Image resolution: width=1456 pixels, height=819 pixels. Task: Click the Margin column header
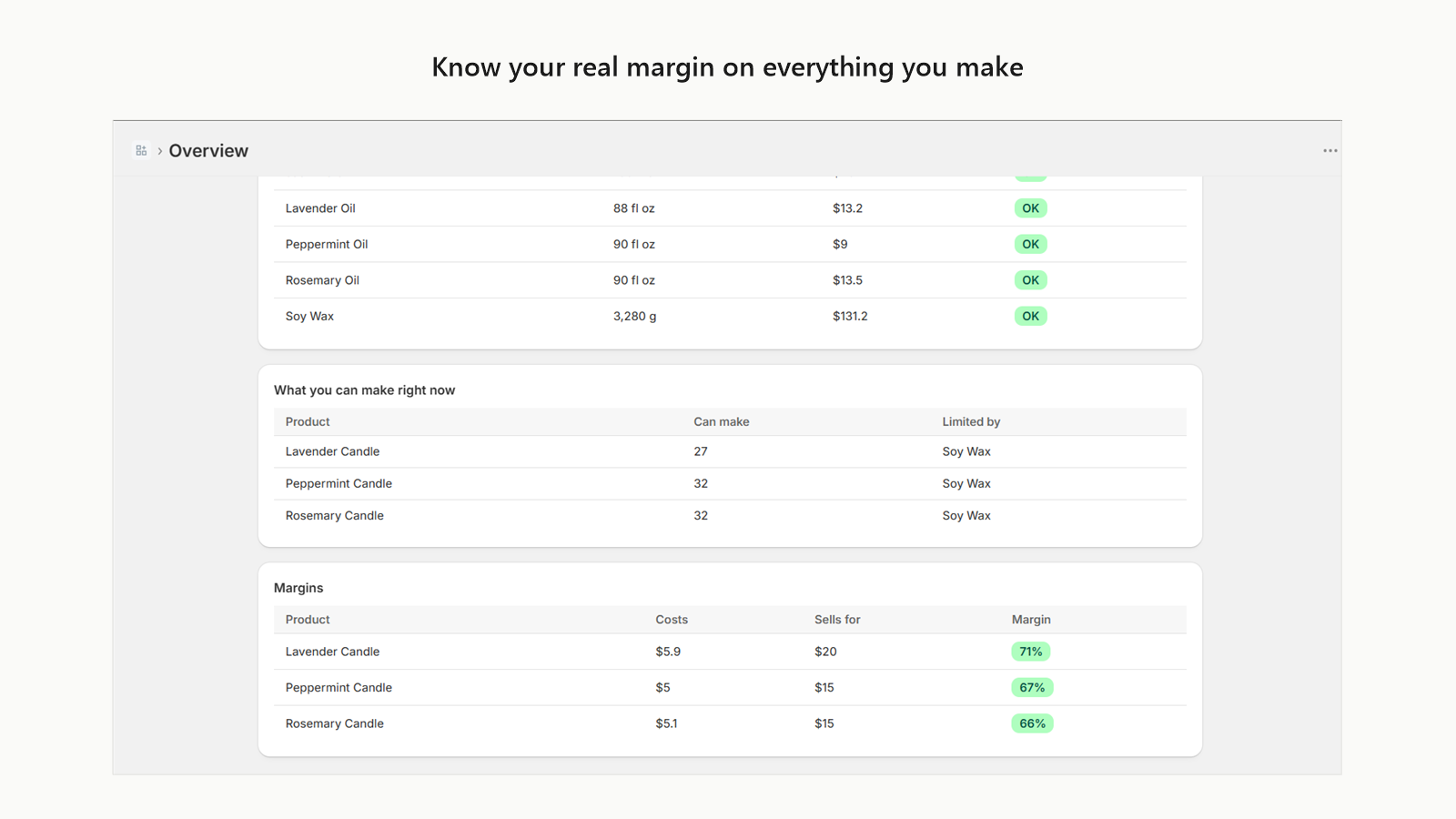[x=1031, y=620]
